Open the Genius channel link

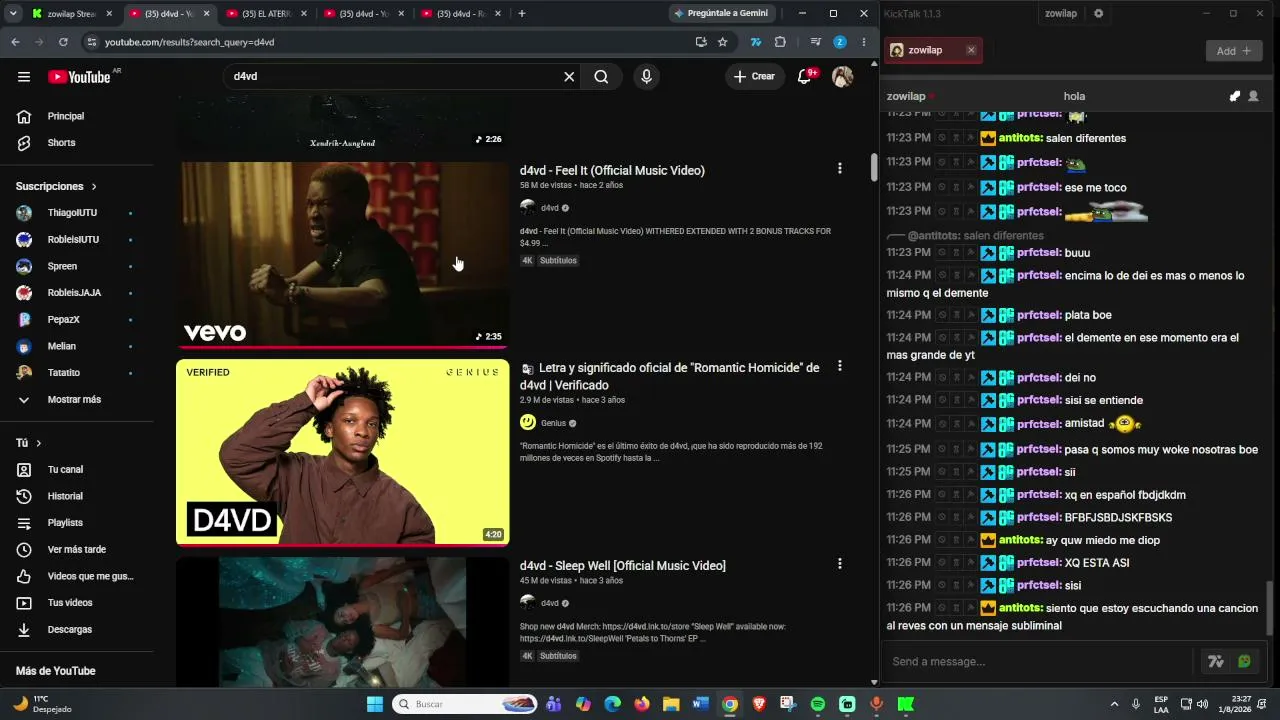(x=553, y=423)
